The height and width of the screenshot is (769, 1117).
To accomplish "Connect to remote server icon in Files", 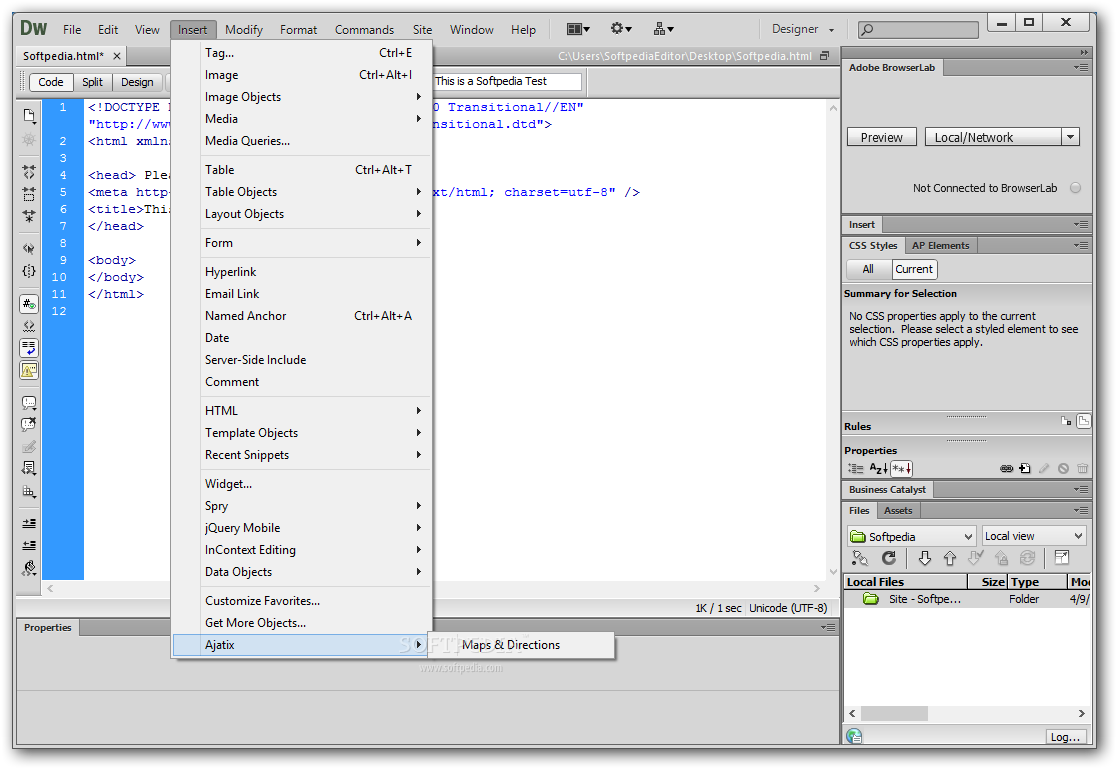I will [861, 558].
